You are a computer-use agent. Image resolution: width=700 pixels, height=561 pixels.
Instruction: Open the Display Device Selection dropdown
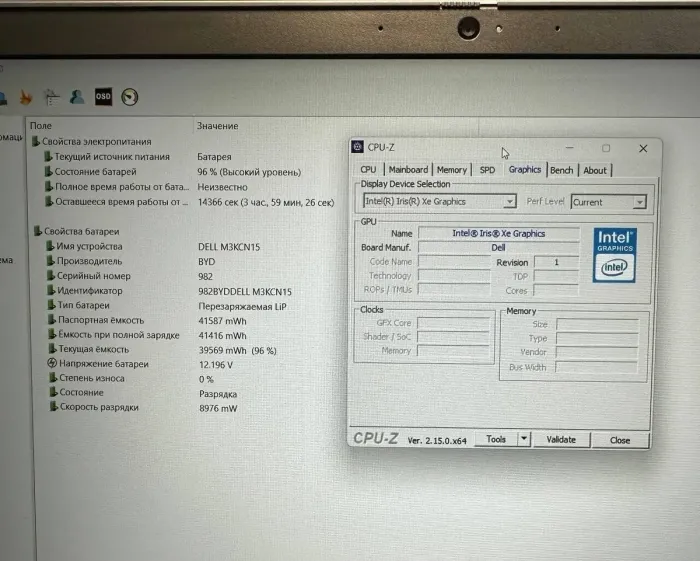click(509, 202)
